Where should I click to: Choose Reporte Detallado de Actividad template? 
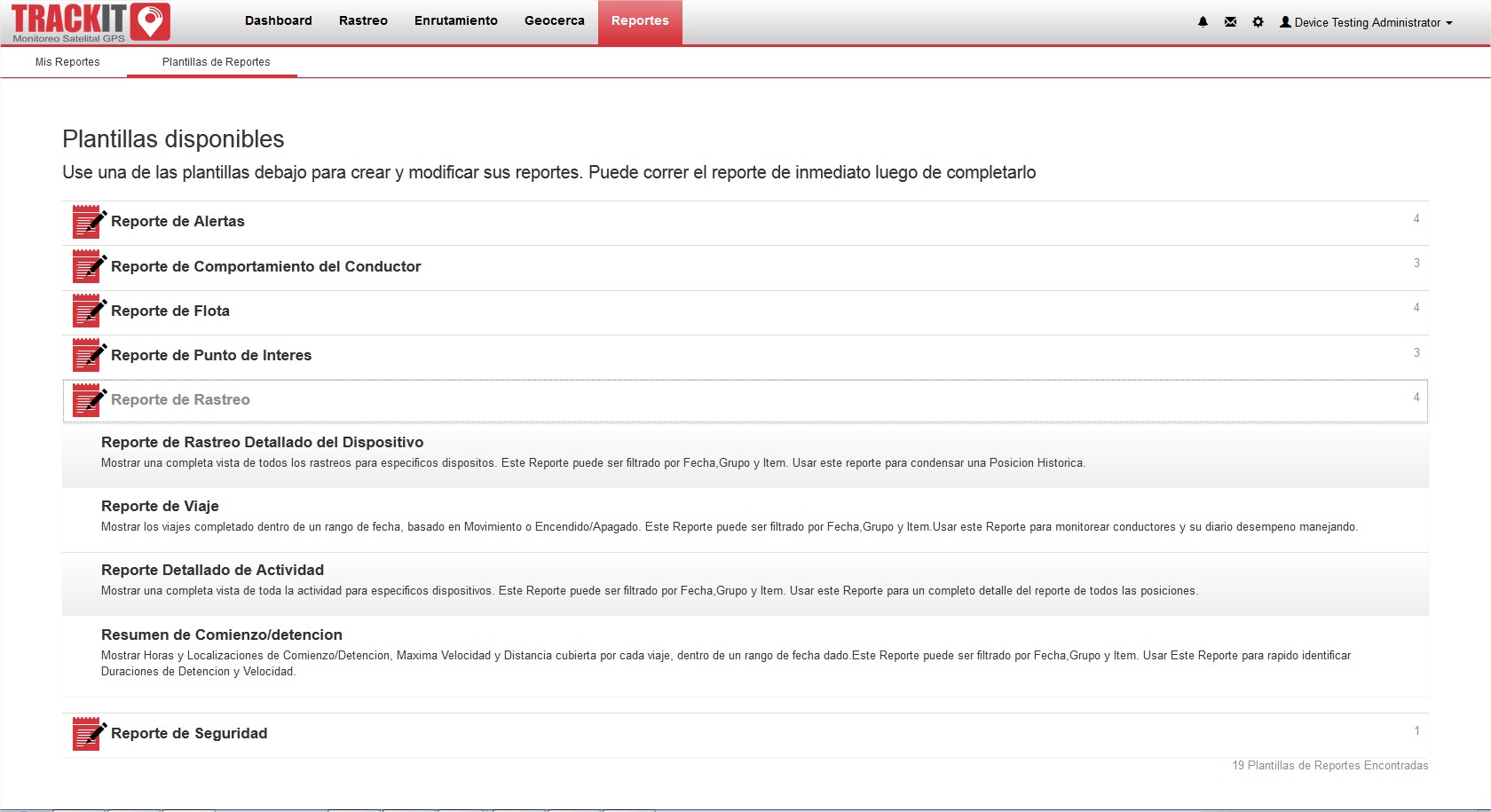coord(212,571)
